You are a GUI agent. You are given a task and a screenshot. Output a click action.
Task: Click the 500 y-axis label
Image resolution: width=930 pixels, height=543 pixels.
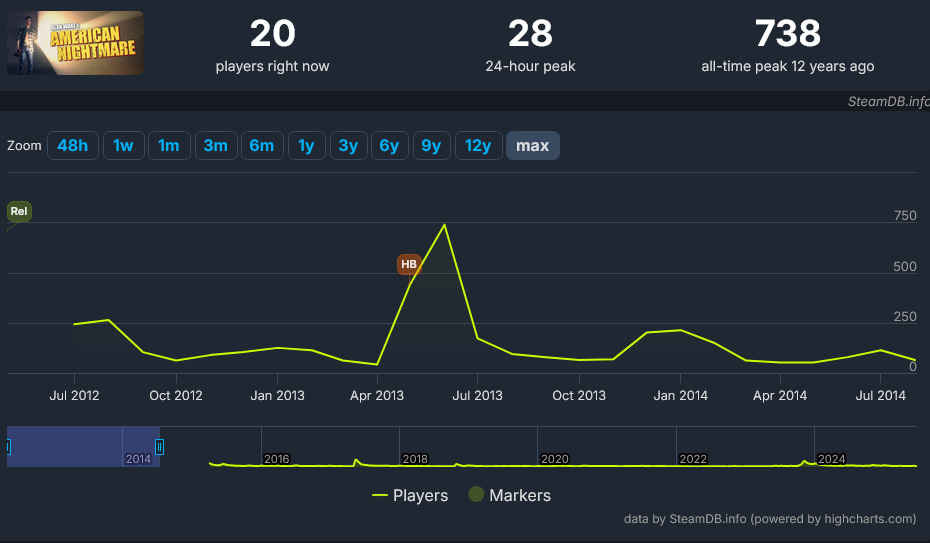click(x=905, y=266)
